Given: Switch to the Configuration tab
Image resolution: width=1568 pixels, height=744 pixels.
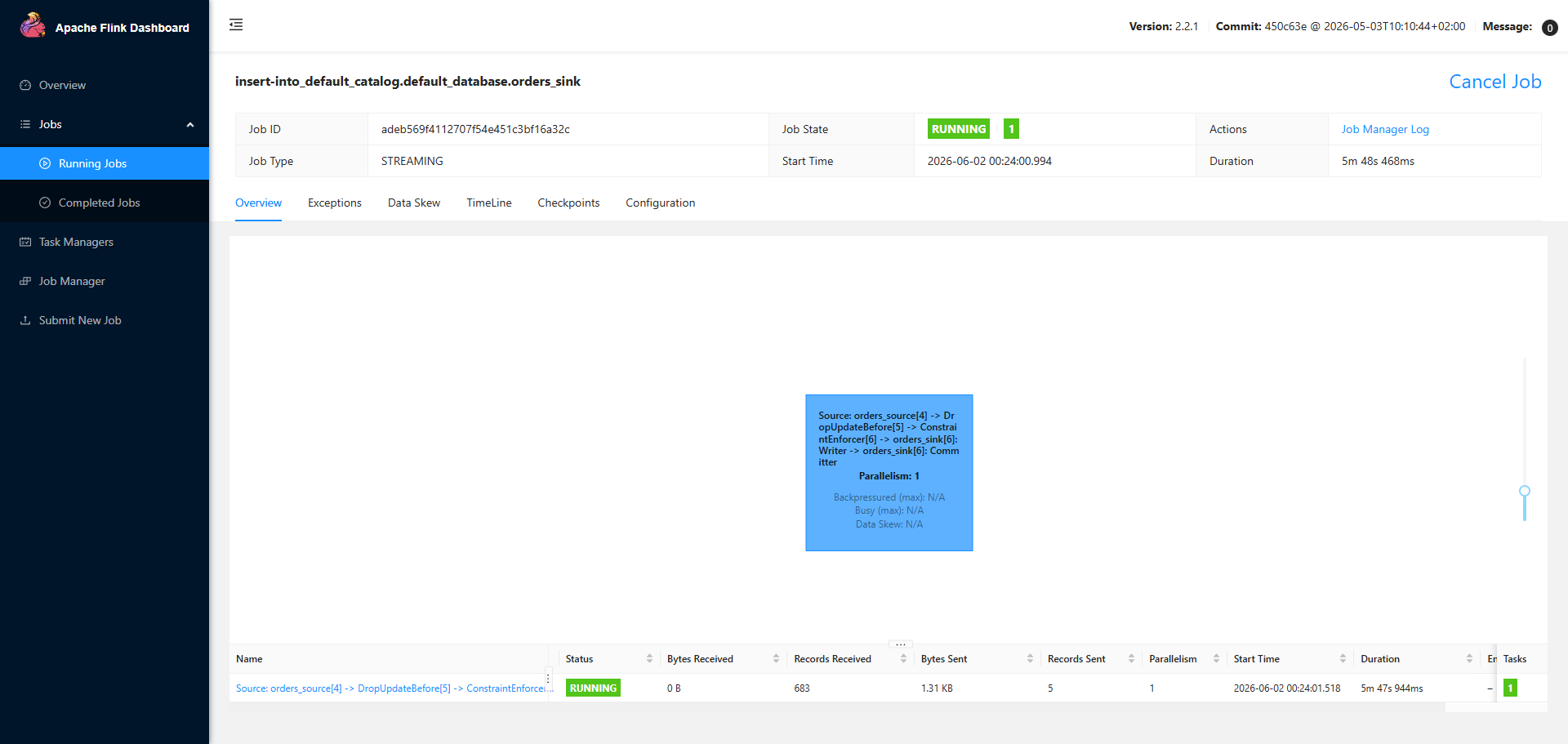Looking at the screenshot, I should pos(661,203).
